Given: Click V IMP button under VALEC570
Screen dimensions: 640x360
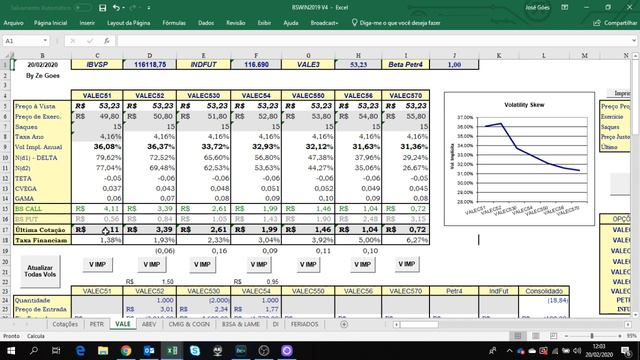Looking at the screenshot, I should [x=407, y=264].
